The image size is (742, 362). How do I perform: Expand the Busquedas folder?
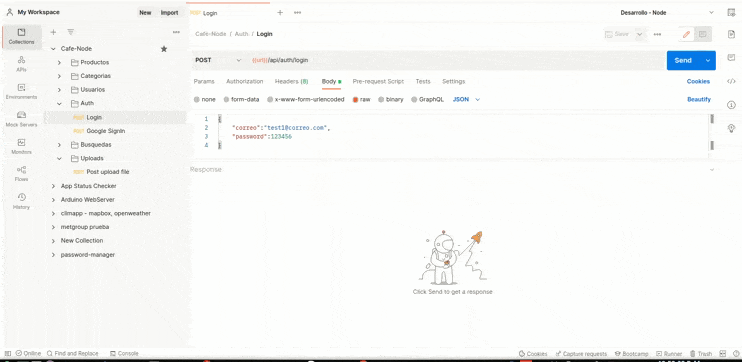(59, 145)
